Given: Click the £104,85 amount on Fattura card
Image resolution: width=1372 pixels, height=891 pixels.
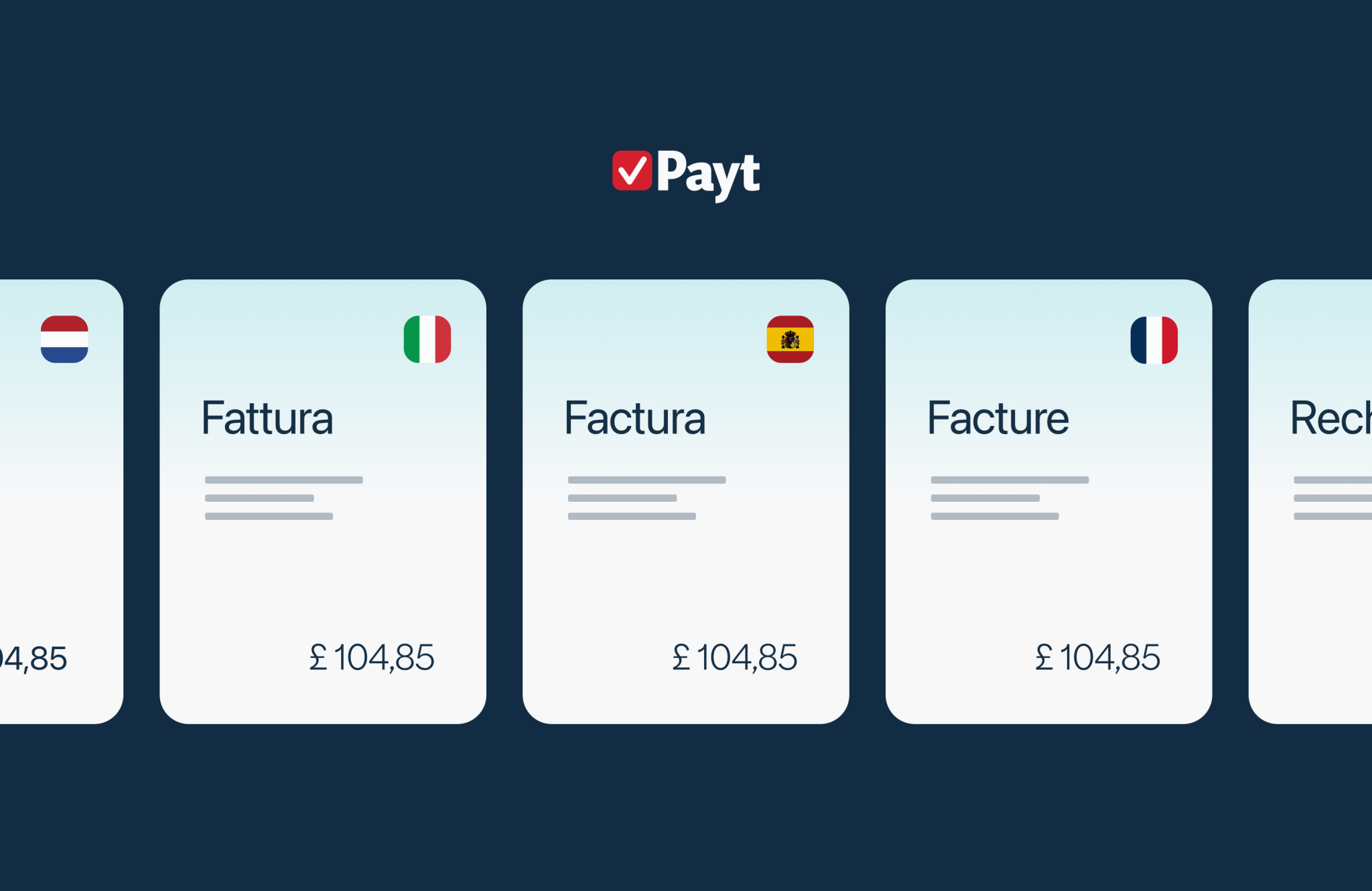Looking at the screenshot, I should 372,657.
